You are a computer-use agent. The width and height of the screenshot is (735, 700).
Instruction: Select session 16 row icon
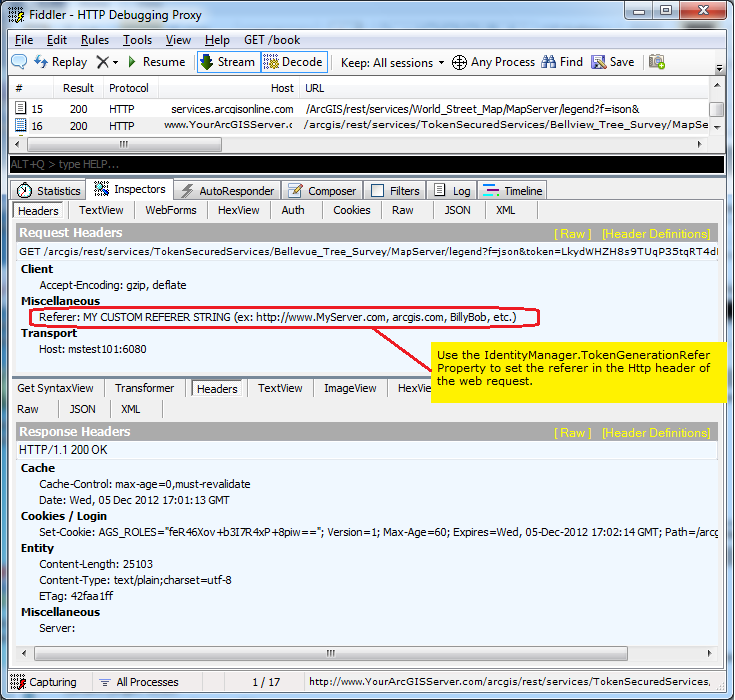20,125
